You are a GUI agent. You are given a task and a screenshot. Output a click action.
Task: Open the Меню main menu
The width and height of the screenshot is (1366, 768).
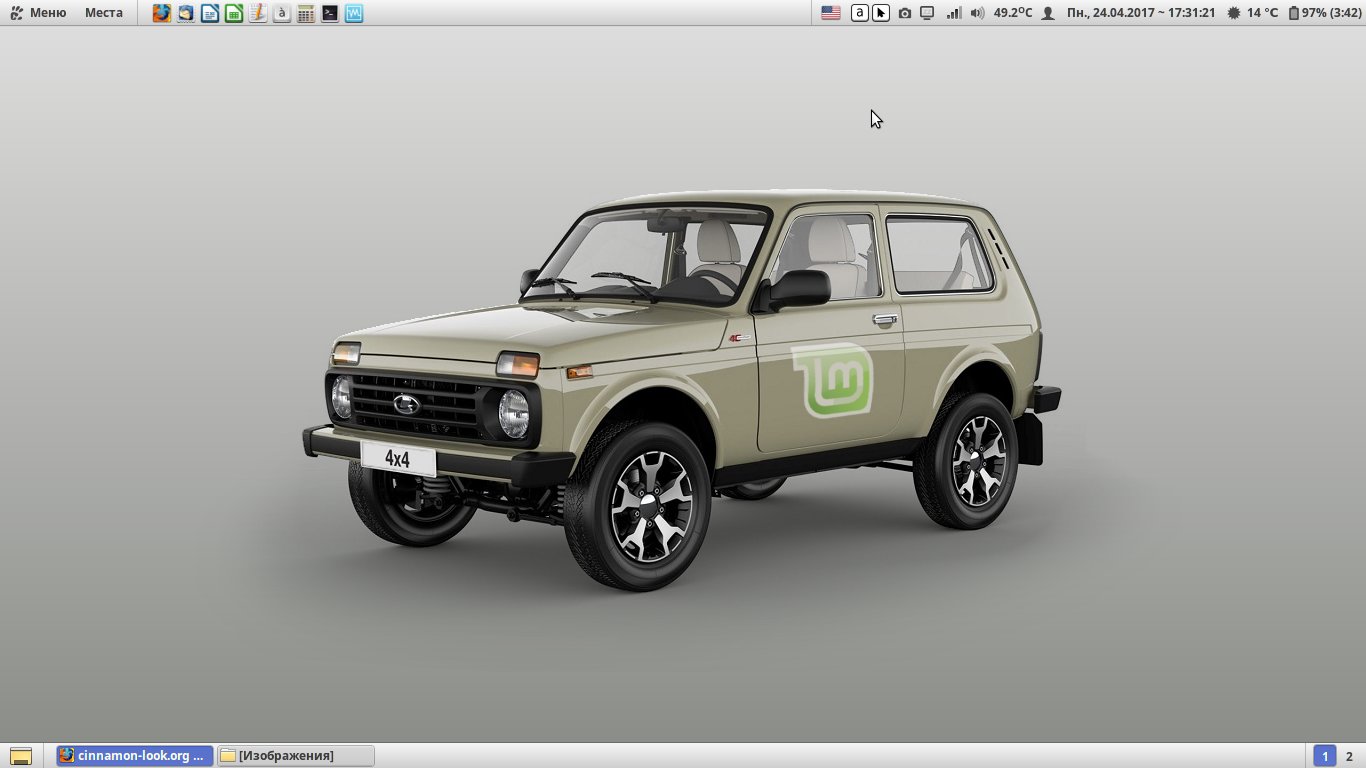point(38,13)
